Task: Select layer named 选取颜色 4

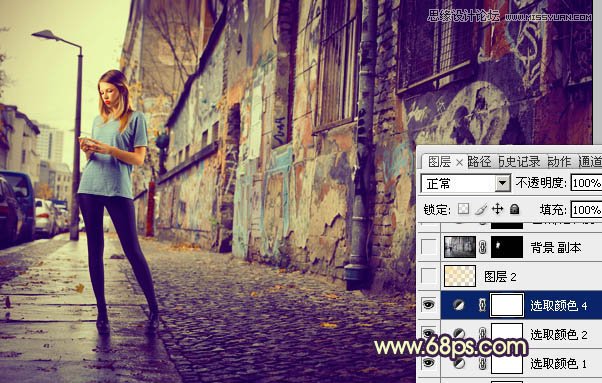Action: (x=558, y=305)
